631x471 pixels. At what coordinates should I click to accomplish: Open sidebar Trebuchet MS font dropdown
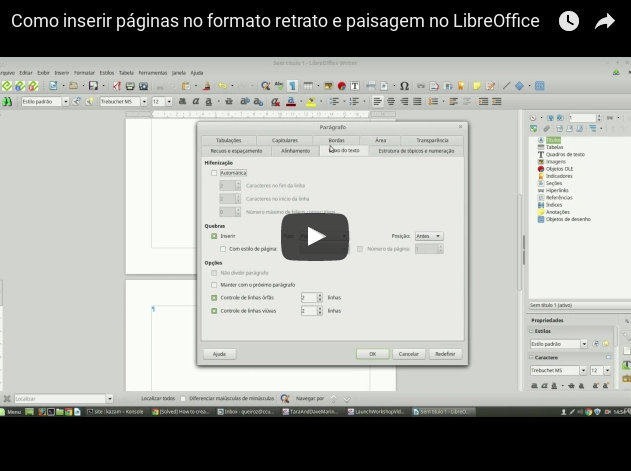(x=583, y=370)
